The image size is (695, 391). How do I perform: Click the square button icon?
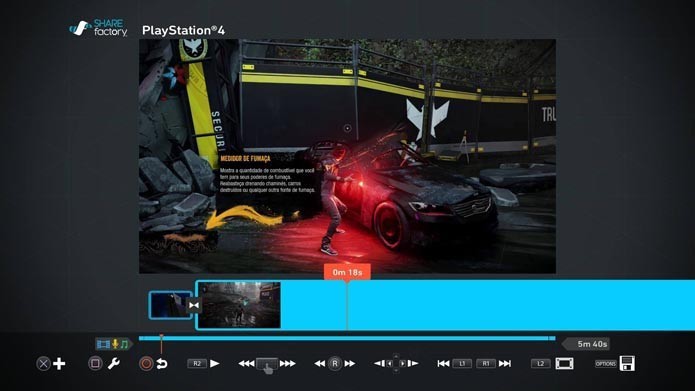[95, 364]
